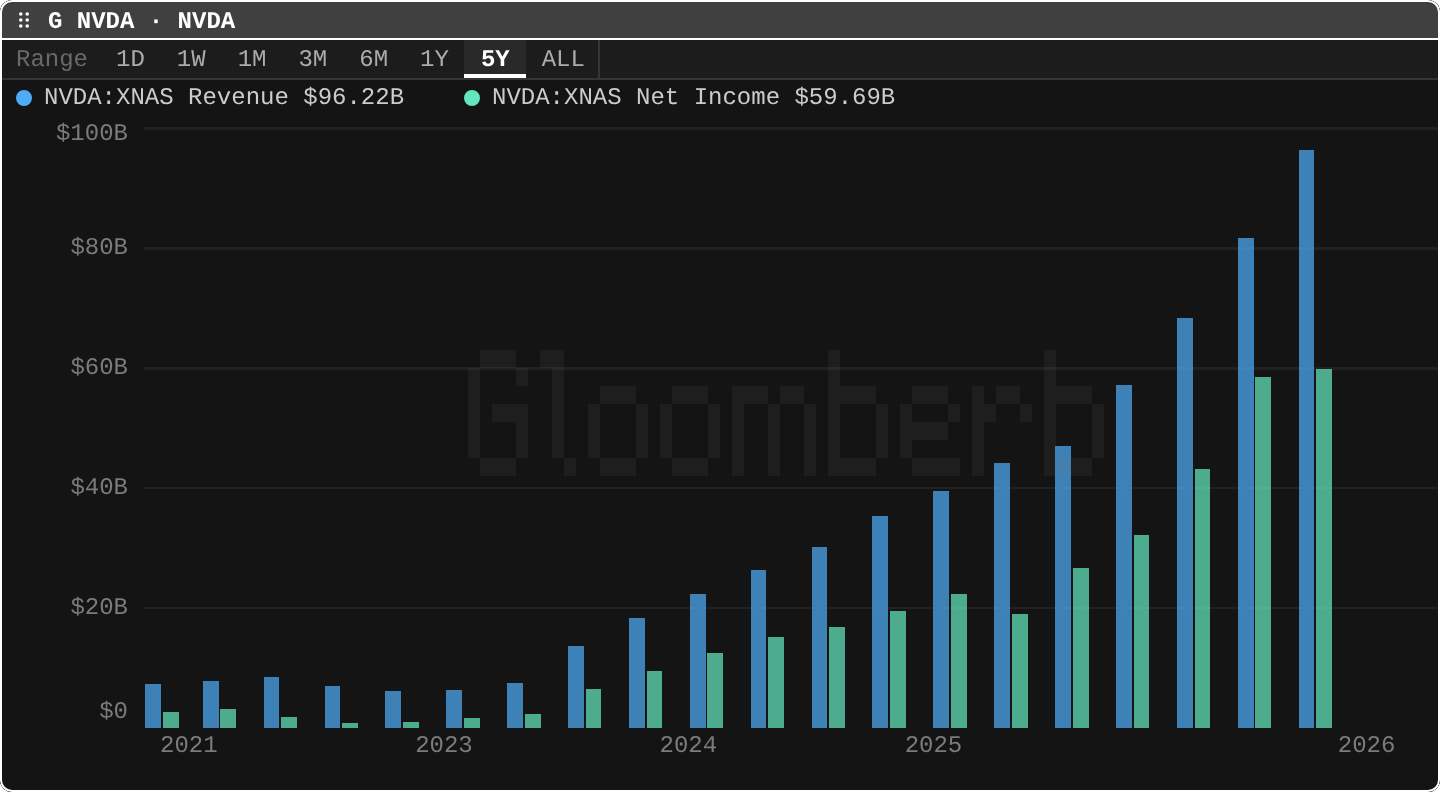Click the Range label text

(x=52, y=59)
